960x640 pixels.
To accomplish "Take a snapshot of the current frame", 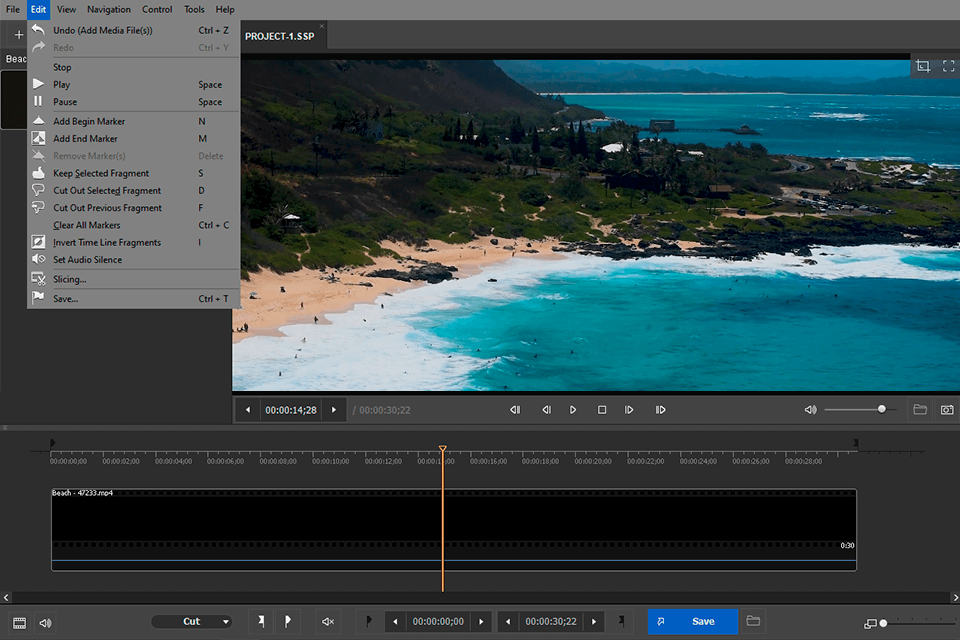I will (947, 409).
